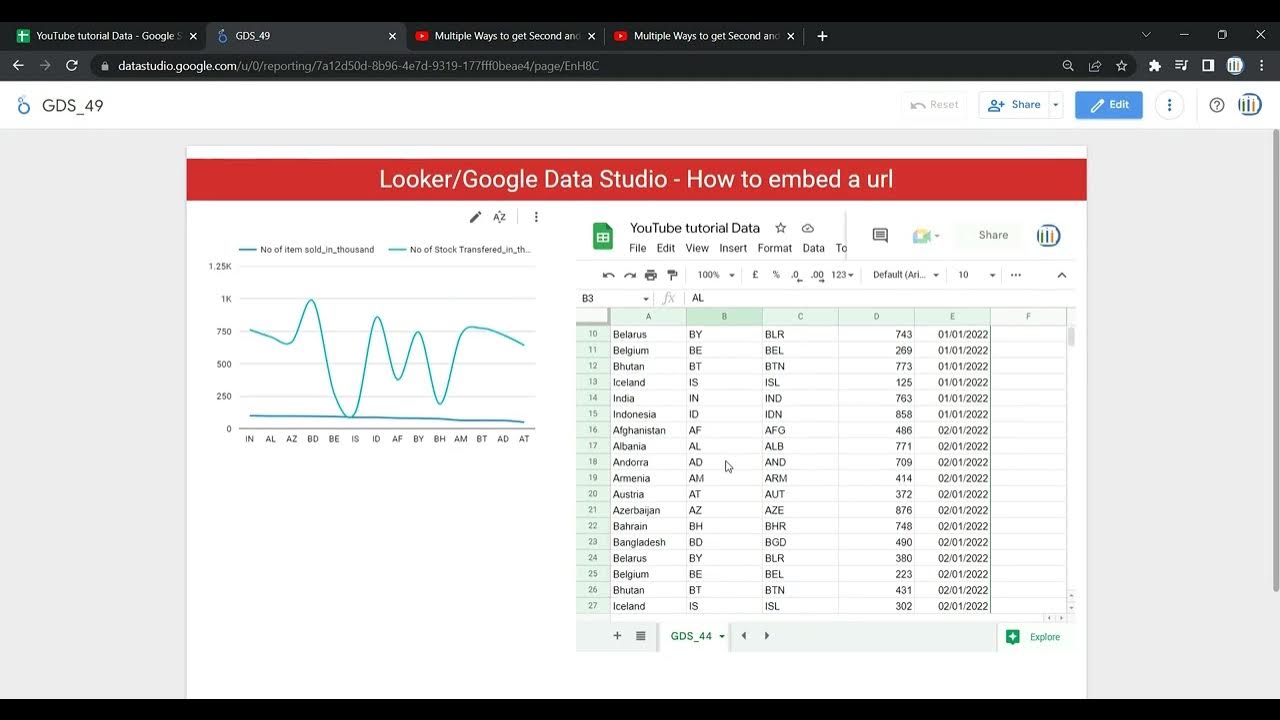Click the embedded sheet account avatar
This screenshot has width=1280, height=720.
[x=1048, y=236]
